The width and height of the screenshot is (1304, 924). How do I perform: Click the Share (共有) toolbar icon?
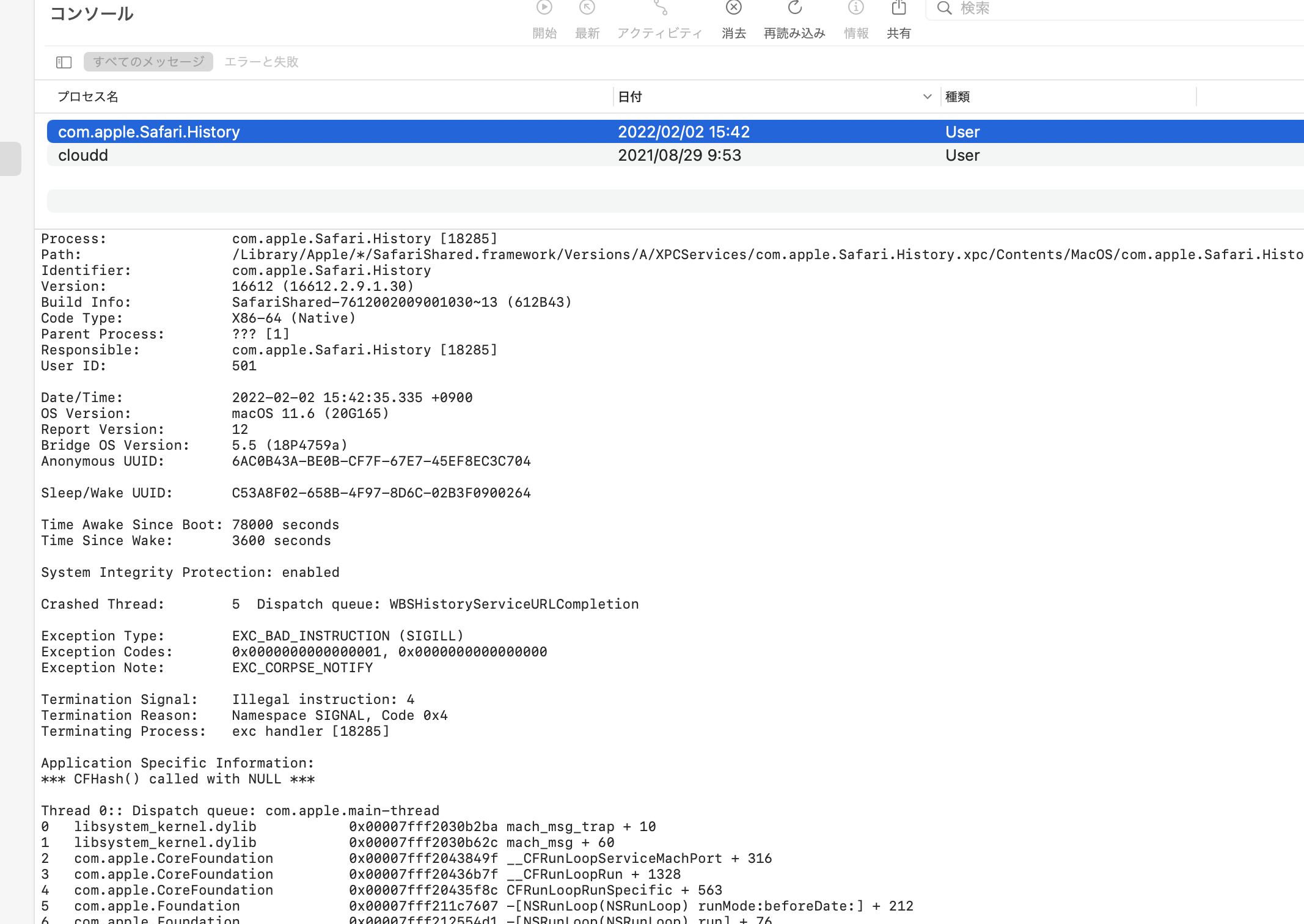[x=898, y=9]
